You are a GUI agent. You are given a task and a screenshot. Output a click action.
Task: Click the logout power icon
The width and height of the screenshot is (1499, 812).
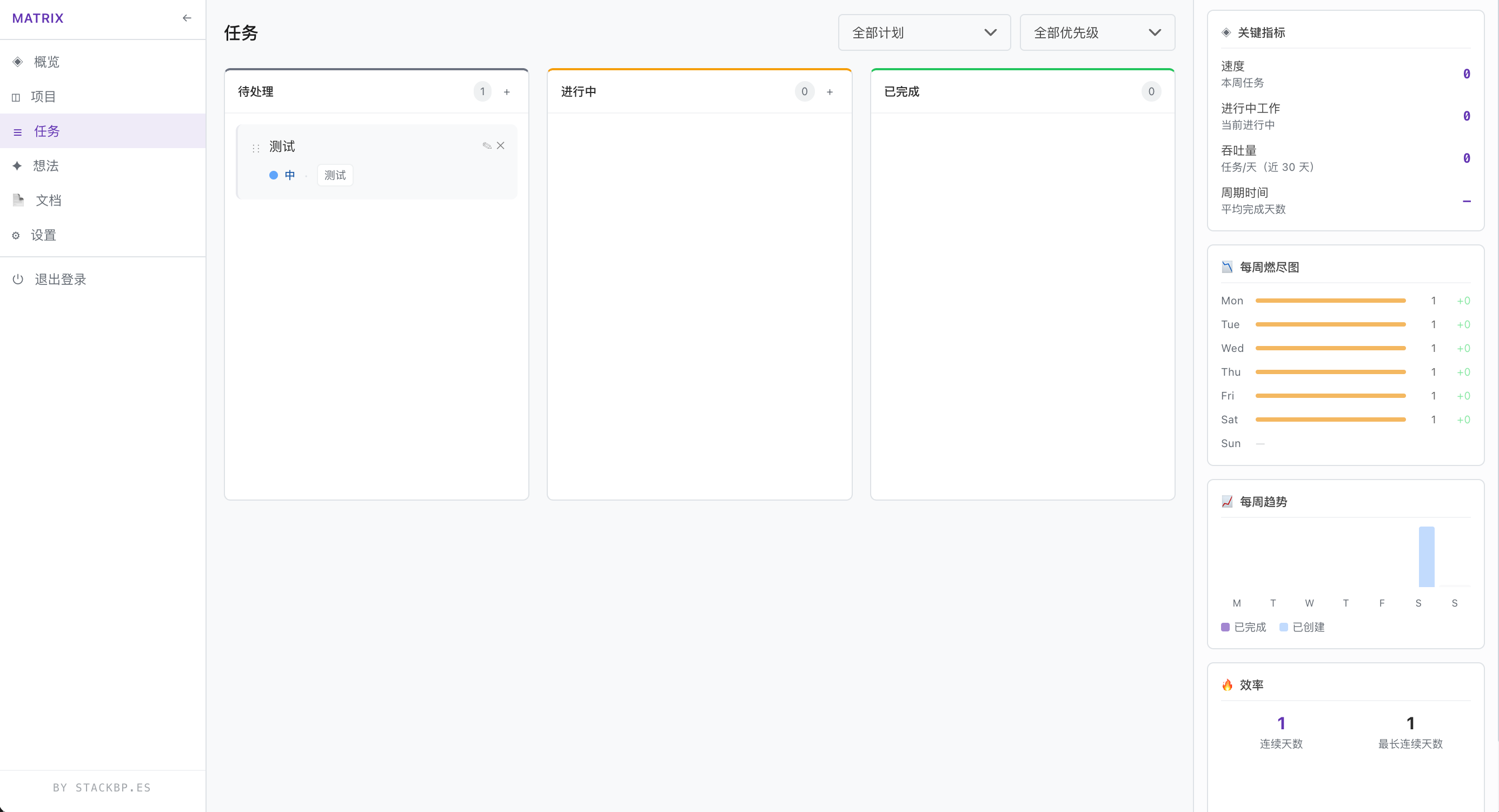18,279
